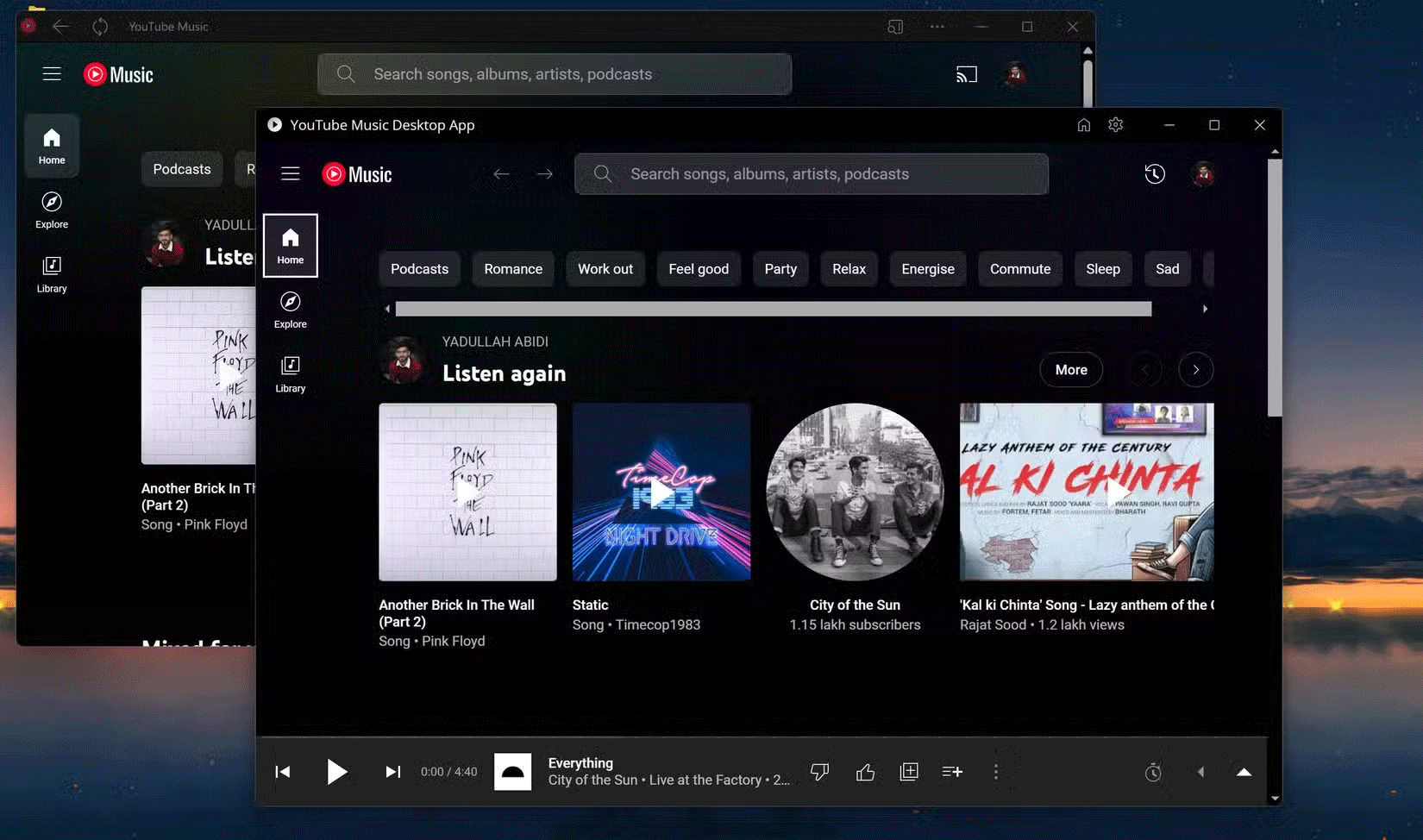Set a sleep timer with the timer icon
The image size is (1423, 840).
point(1154,772)
